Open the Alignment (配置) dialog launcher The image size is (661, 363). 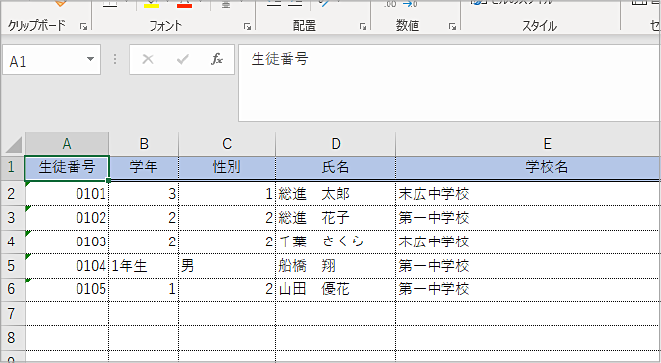click(363, 27)
